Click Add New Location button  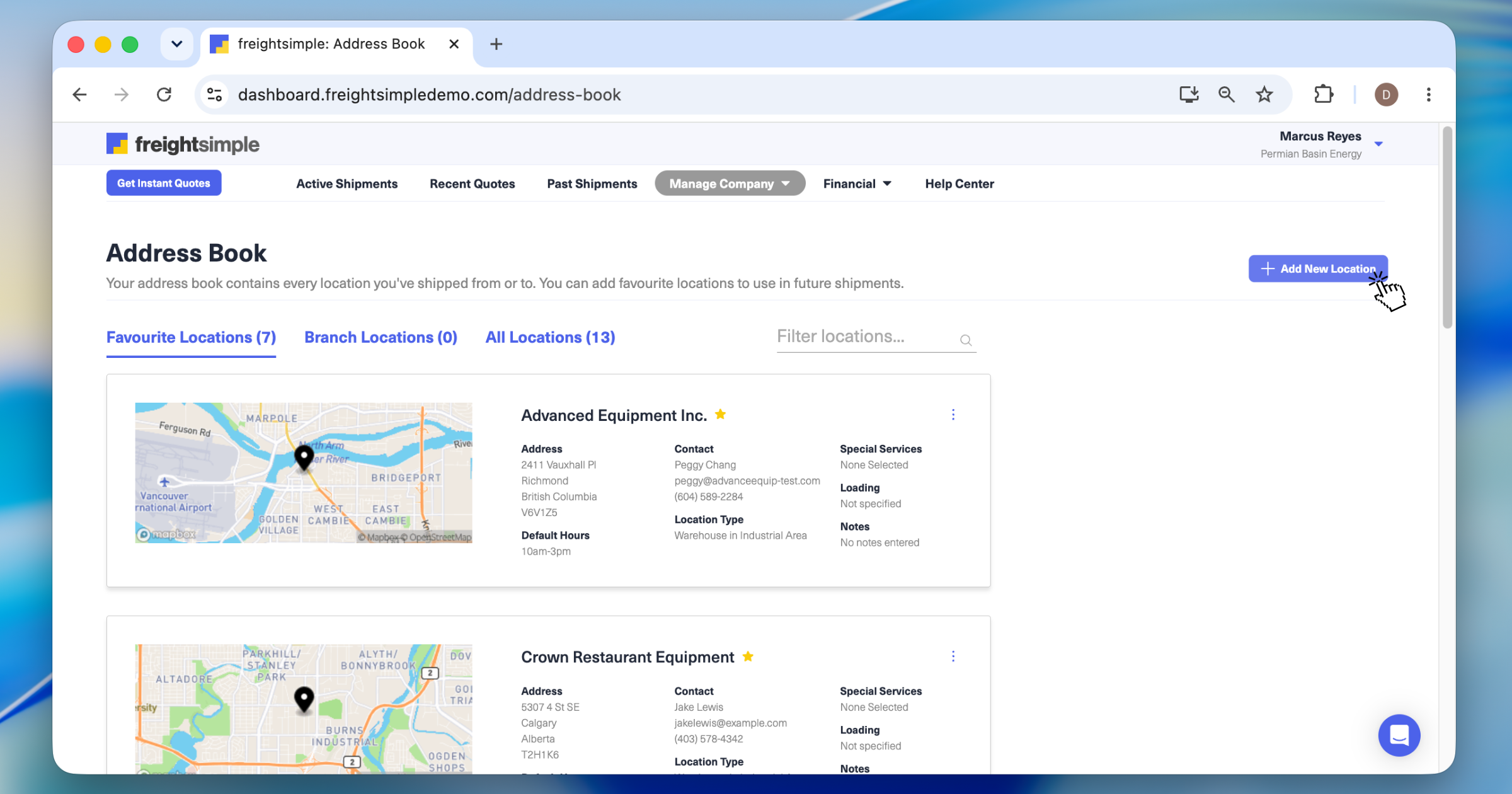click(x=1318, y=269)
